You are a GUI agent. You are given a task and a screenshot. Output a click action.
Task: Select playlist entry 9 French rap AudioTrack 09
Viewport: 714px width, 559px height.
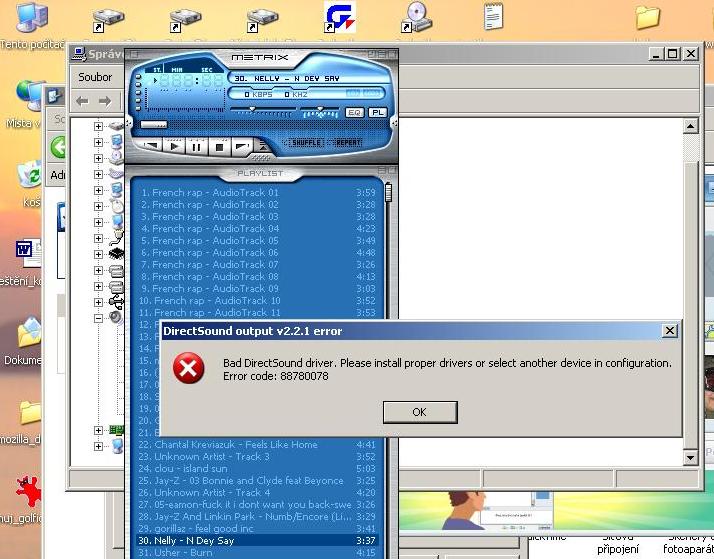pos(258,289)
